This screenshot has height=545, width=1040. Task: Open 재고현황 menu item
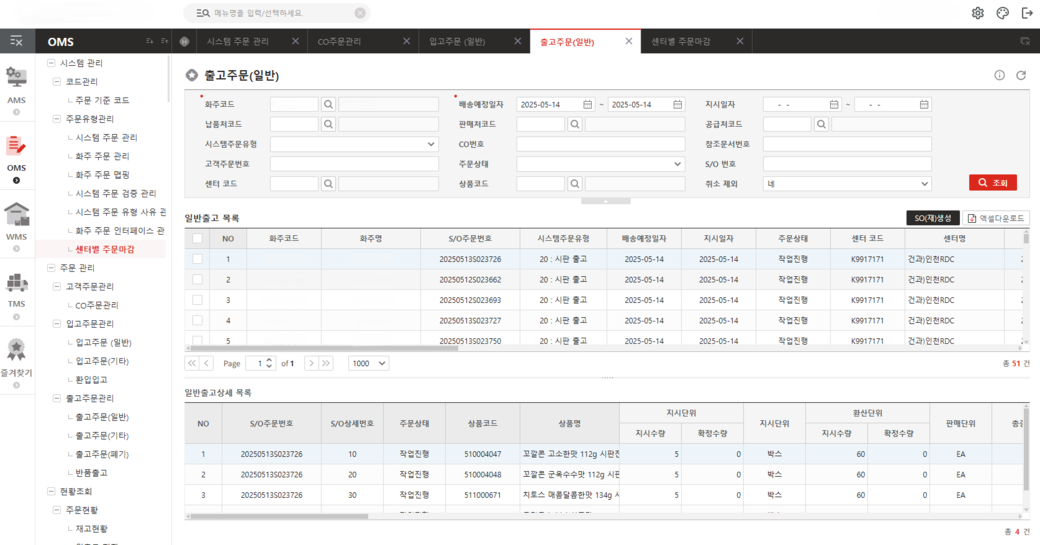pos(92,528)
